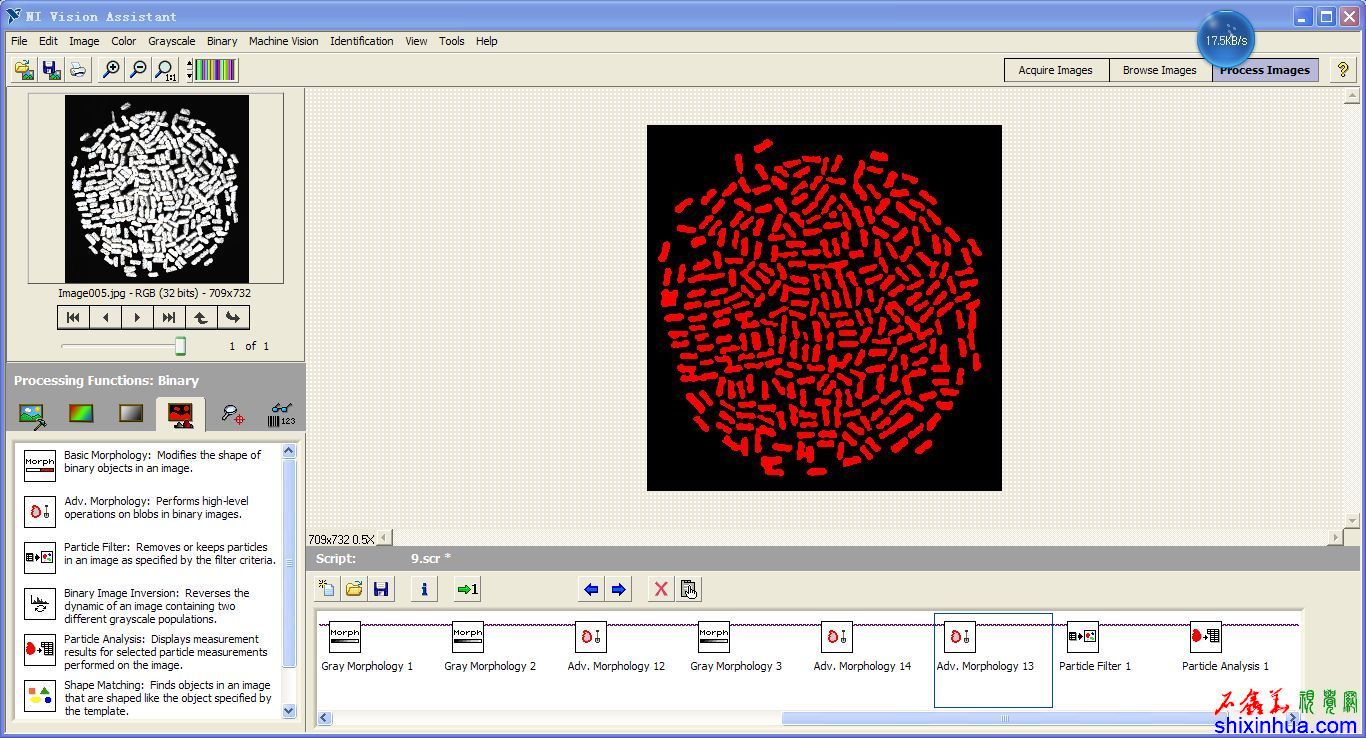This screenshot has height=738, width=1366.
Task: Click the Zoom 1:1 magnifier icon
Action: (x=166, y=69)
